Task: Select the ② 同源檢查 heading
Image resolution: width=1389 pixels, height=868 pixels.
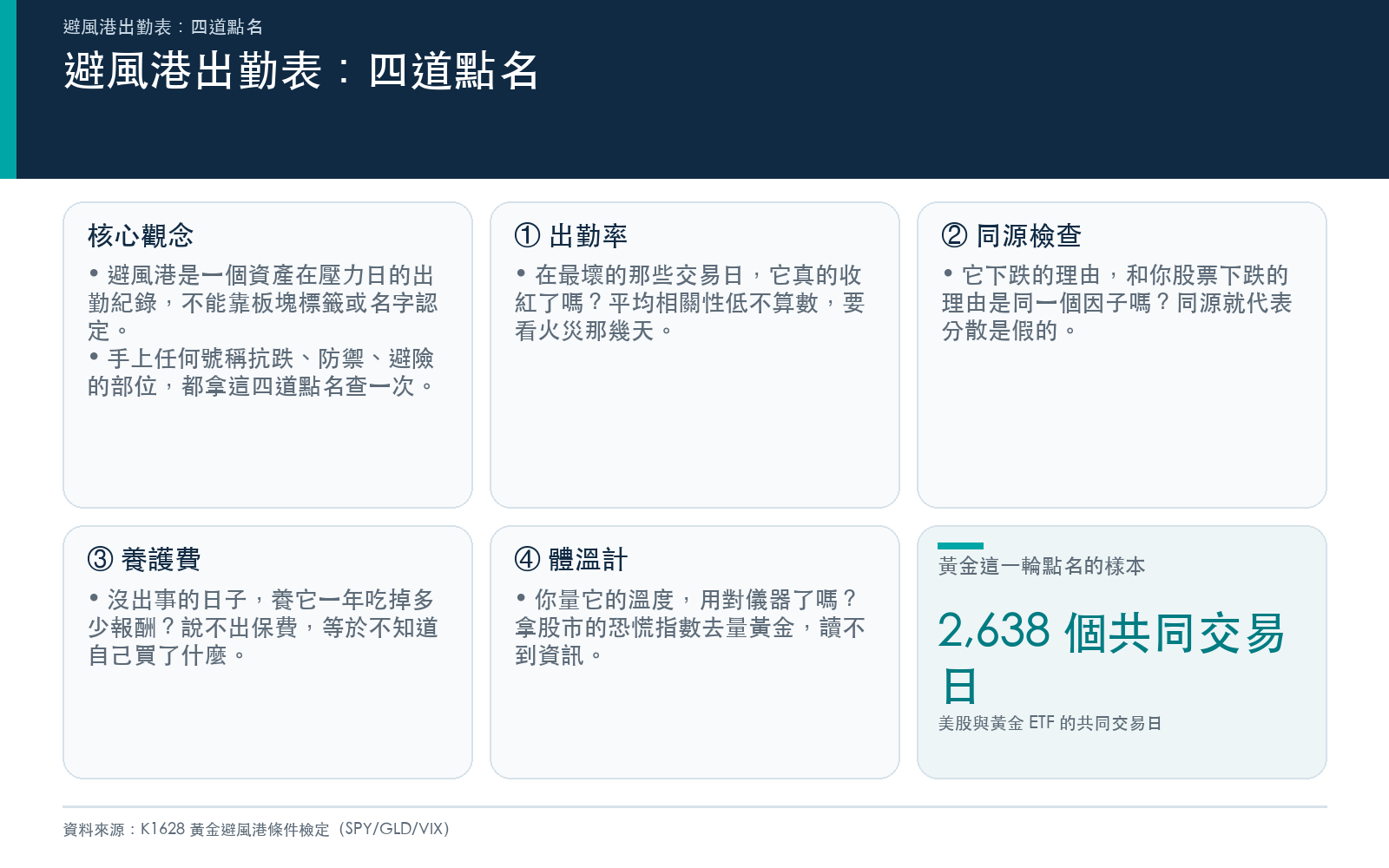Action: click(x=1011, y=235)
